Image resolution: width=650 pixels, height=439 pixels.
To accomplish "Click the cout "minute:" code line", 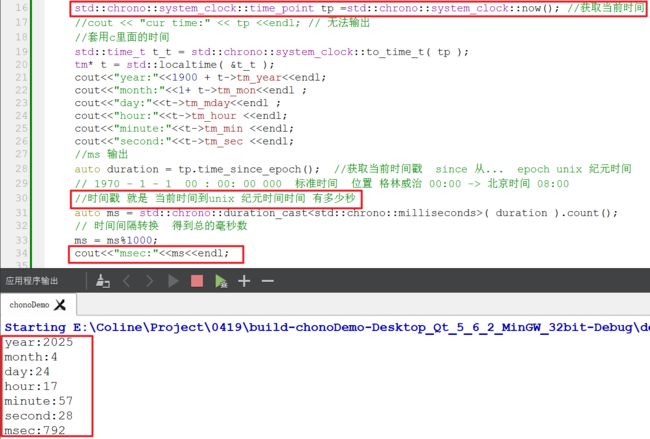I will (184, 129).
